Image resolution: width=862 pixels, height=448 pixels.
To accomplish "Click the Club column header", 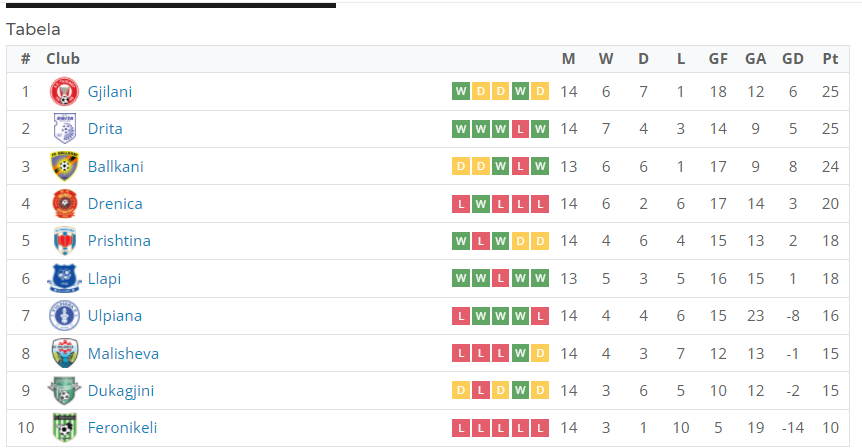I will pyautogui.click(x=63, y=59).
